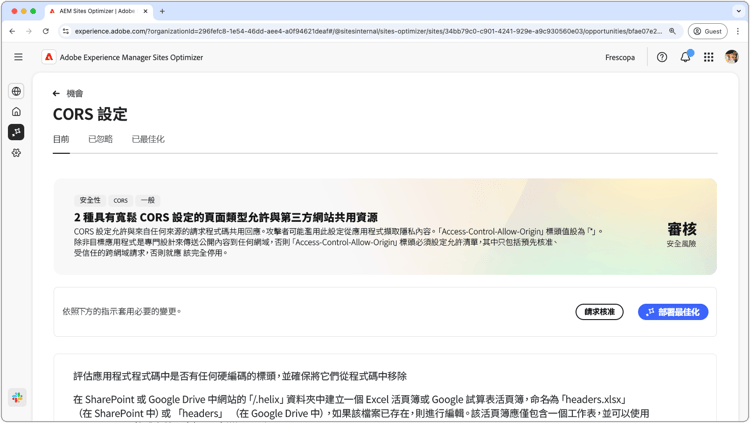The width and height of the screenshot is (750, 423).
Task: Switch to the 目前 tab
Action: point(61,139)
